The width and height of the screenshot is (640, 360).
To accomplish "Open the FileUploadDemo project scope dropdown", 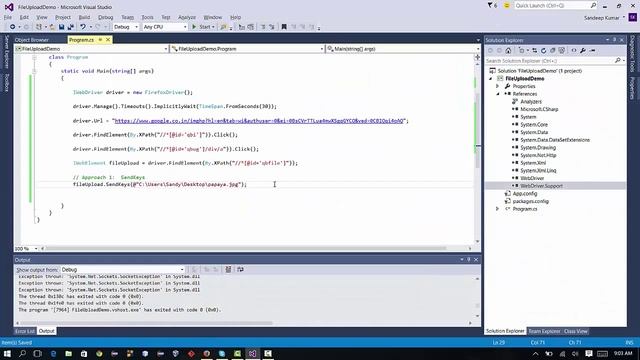I will pos(92,49).
